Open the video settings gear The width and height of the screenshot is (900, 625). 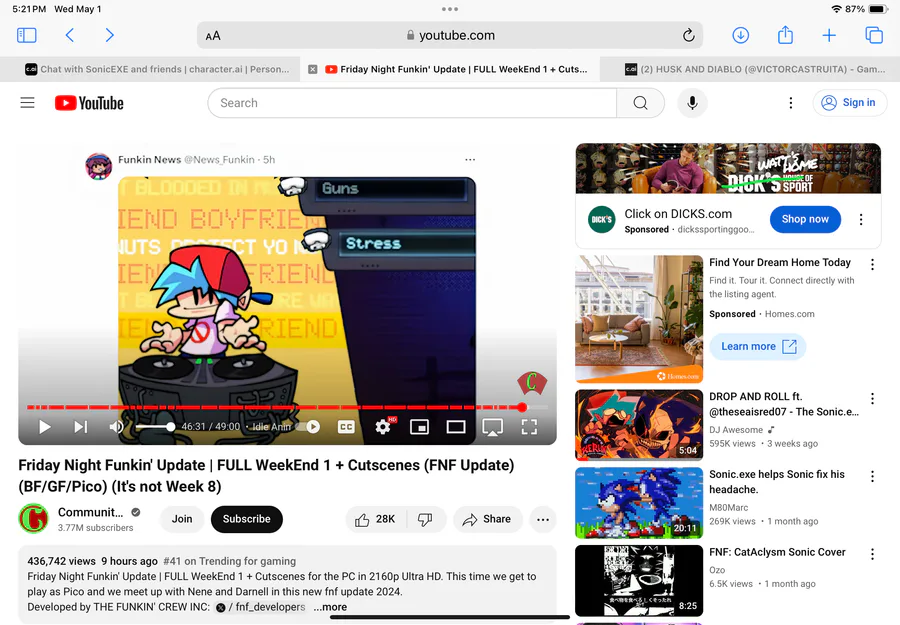pos(383,426)
